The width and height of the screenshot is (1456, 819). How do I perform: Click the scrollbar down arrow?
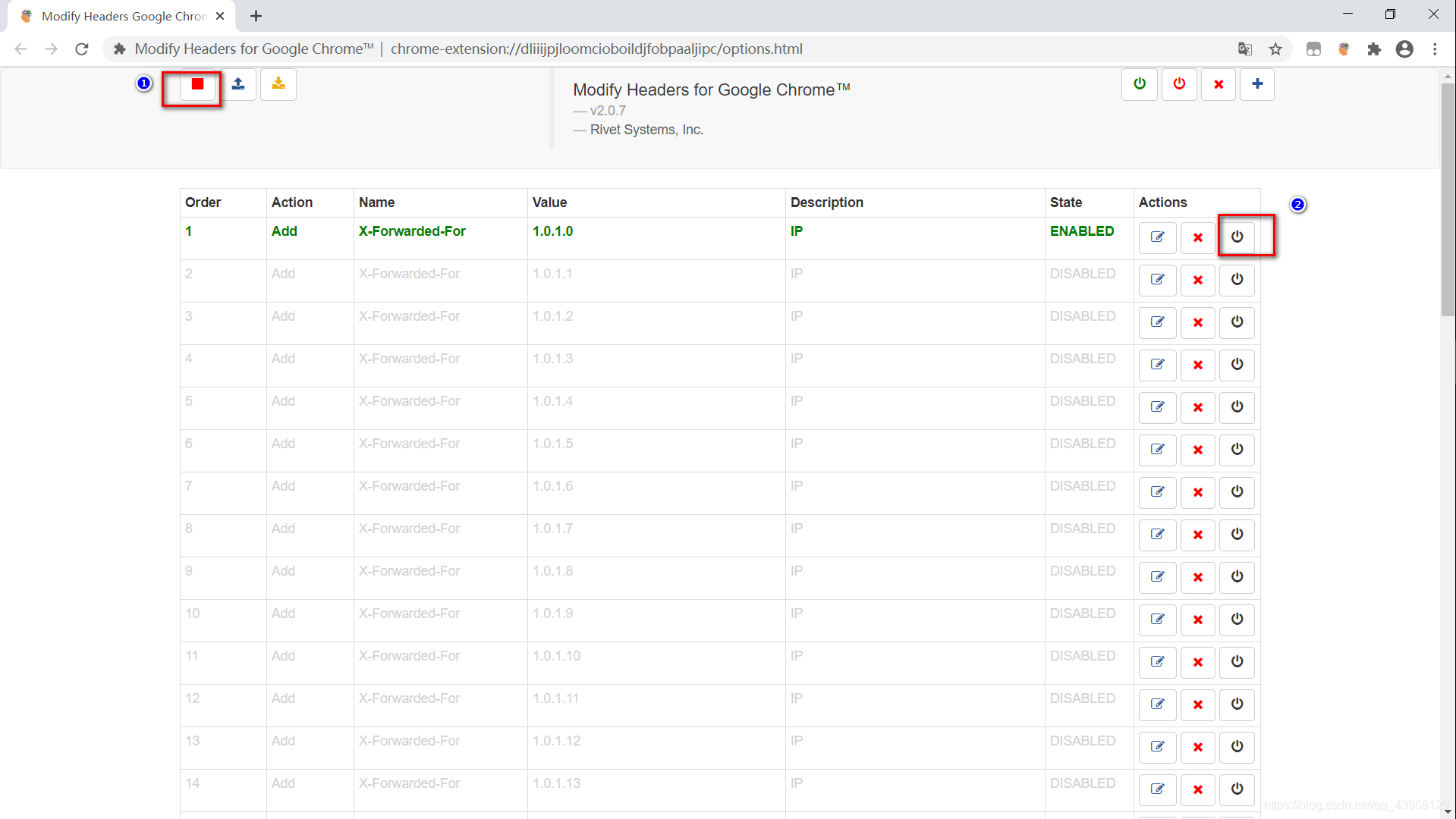tap(1448, 811)
